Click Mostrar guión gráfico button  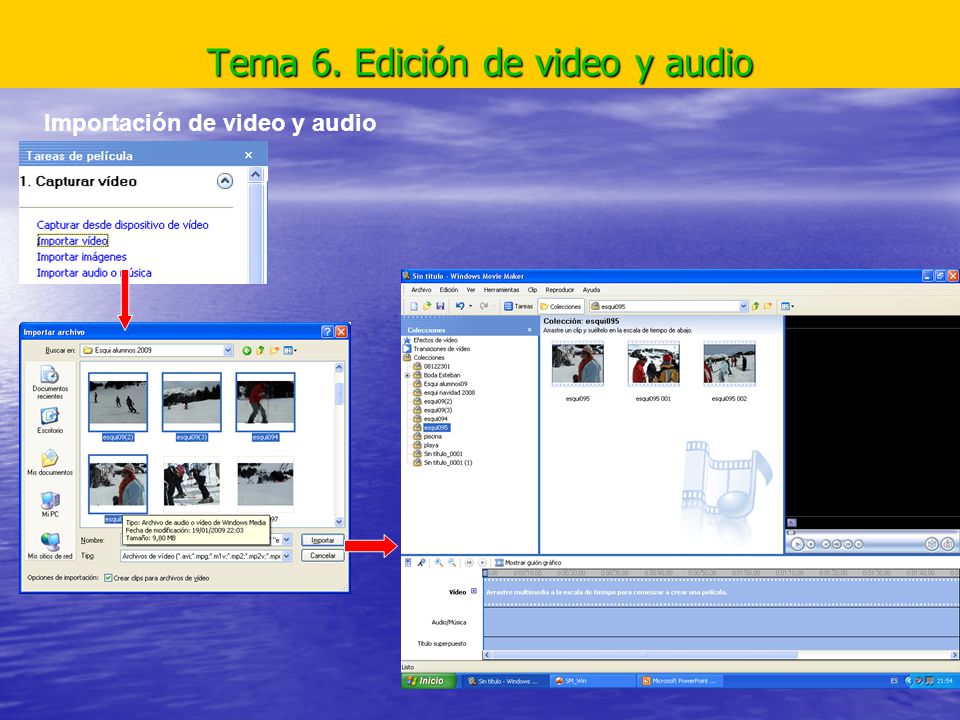[x=528, y=563]
